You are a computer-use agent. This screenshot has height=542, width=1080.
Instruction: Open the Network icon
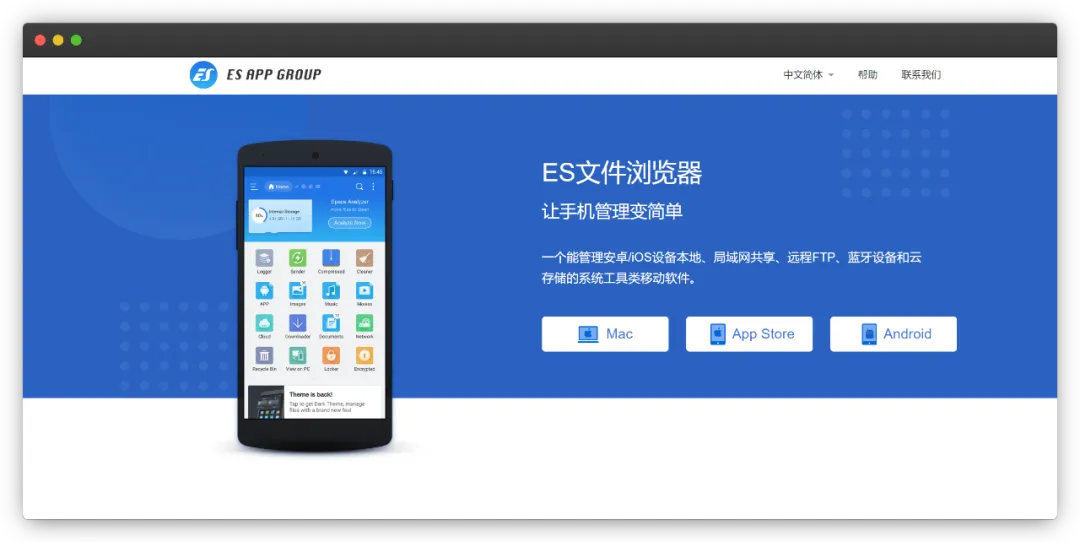click(x=364, y=323)
